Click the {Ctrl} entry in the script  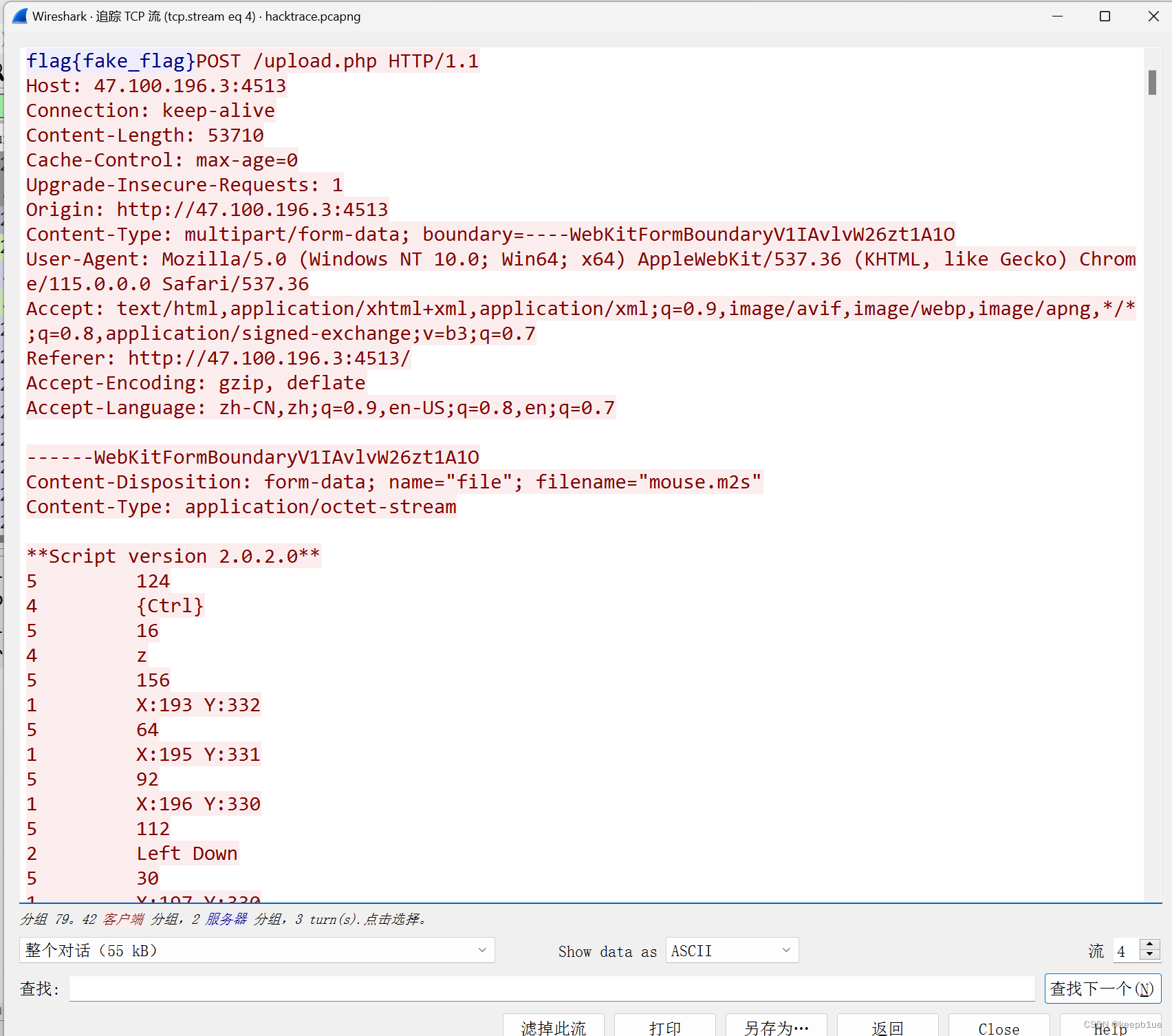point(170,606)
